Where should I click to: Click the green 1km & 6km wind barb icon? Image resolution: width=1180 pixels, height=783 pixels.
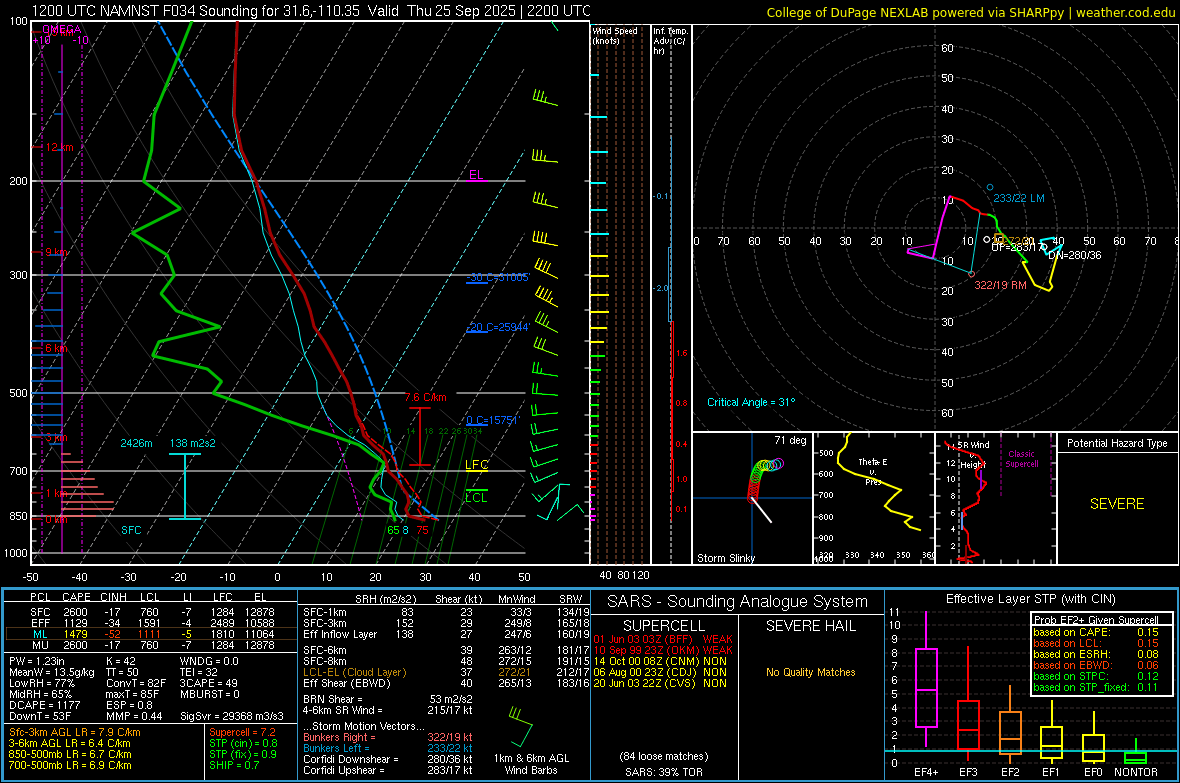click(519, 727)
